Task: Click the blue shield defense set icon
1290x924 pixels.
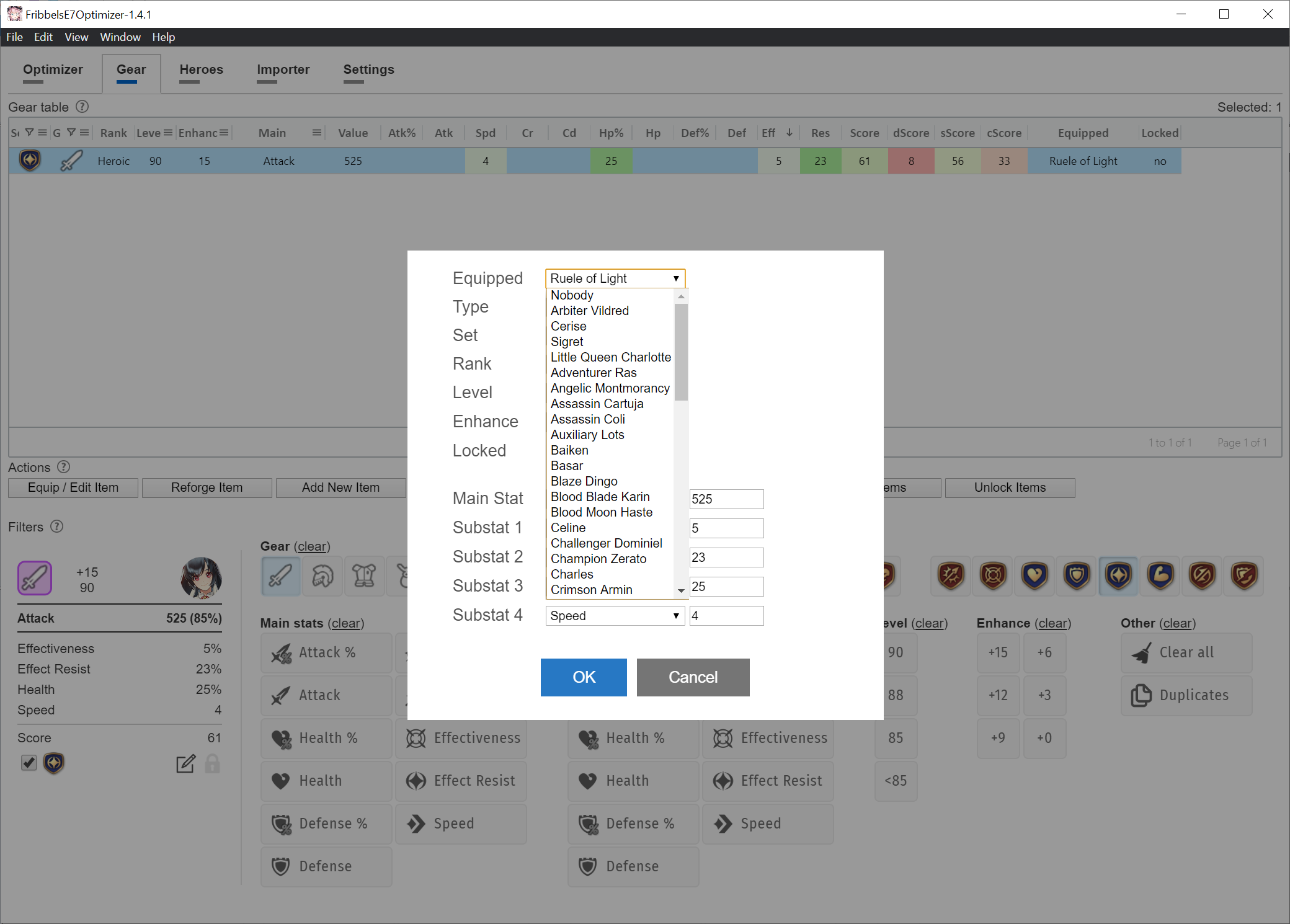Action: (x=1077, y=576)
